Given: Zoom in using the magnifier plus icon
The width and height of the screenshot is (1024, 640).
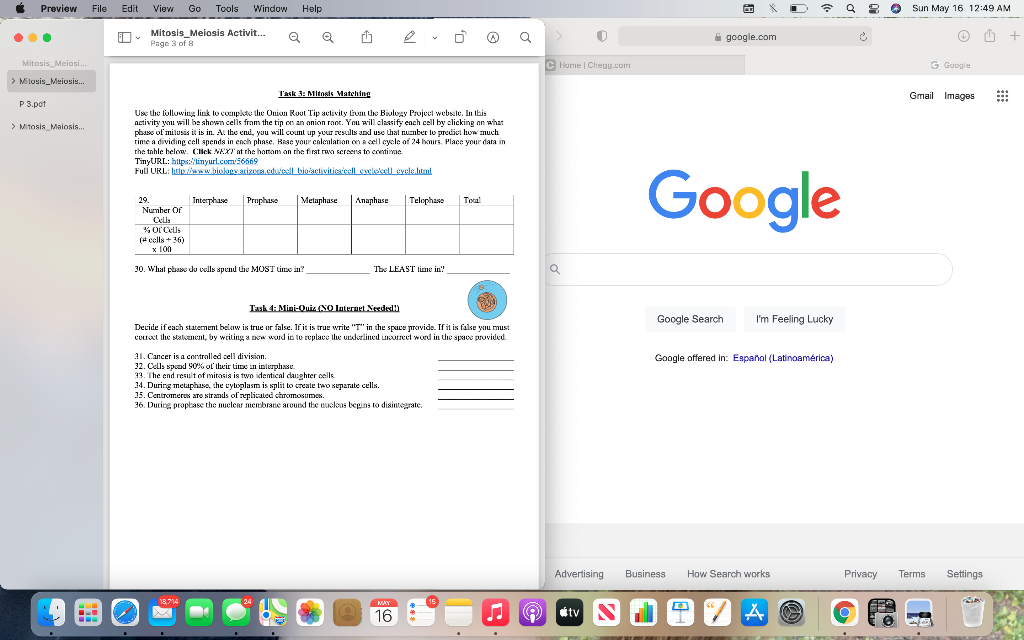Looking at the screenshot, I should [x=327, y=37].
